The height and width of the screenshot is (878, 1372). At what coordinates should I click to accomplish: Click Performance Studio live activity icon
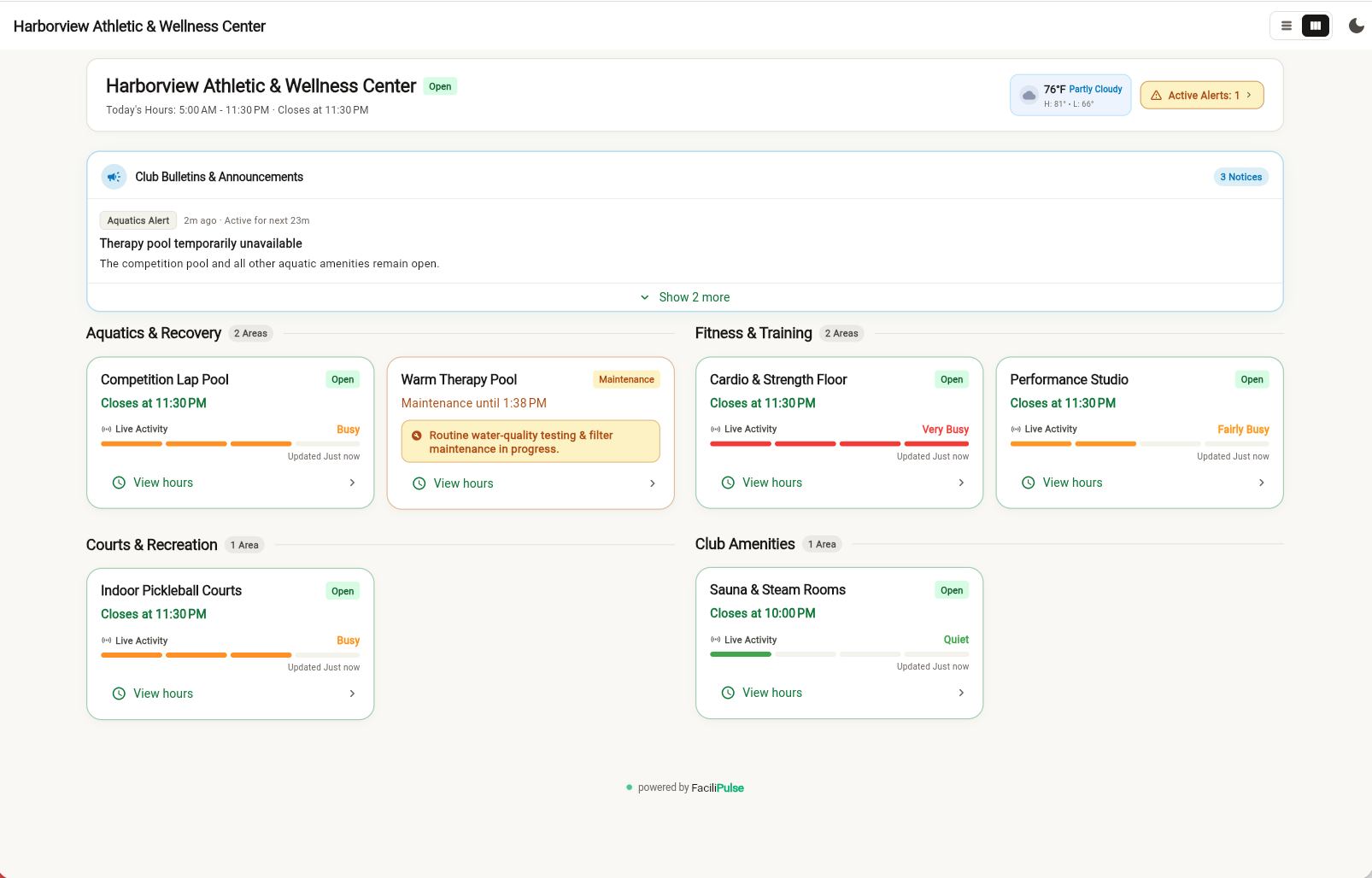1016,429
